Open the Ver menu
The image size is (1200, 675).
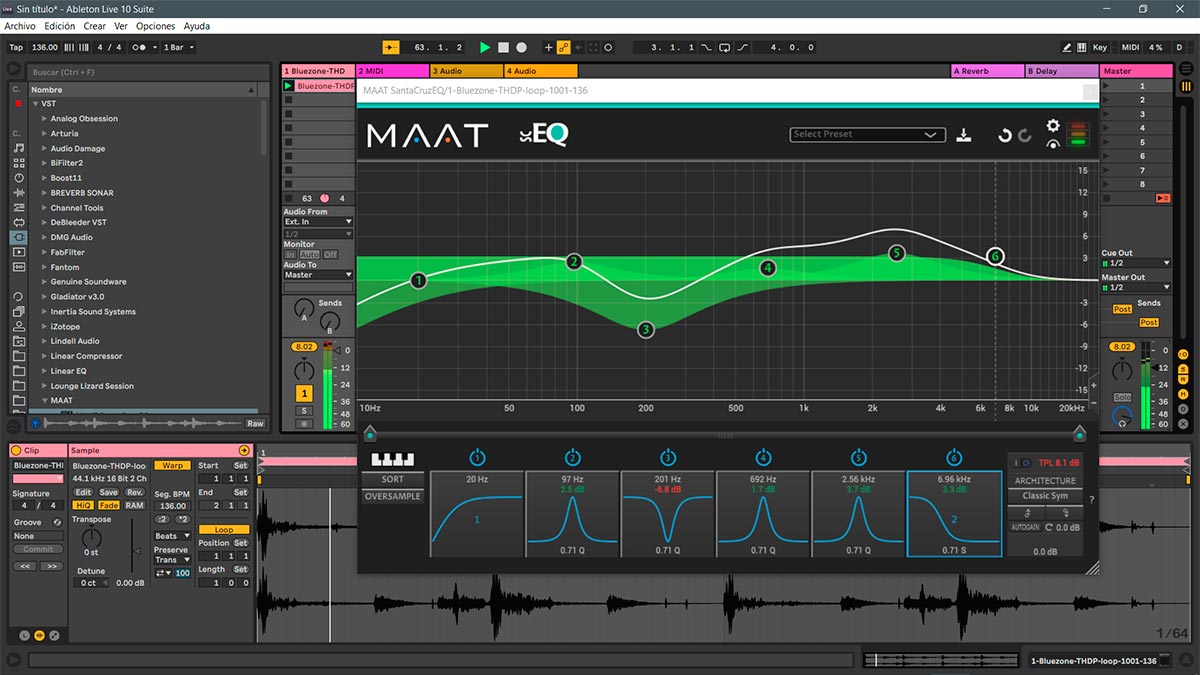121,26
